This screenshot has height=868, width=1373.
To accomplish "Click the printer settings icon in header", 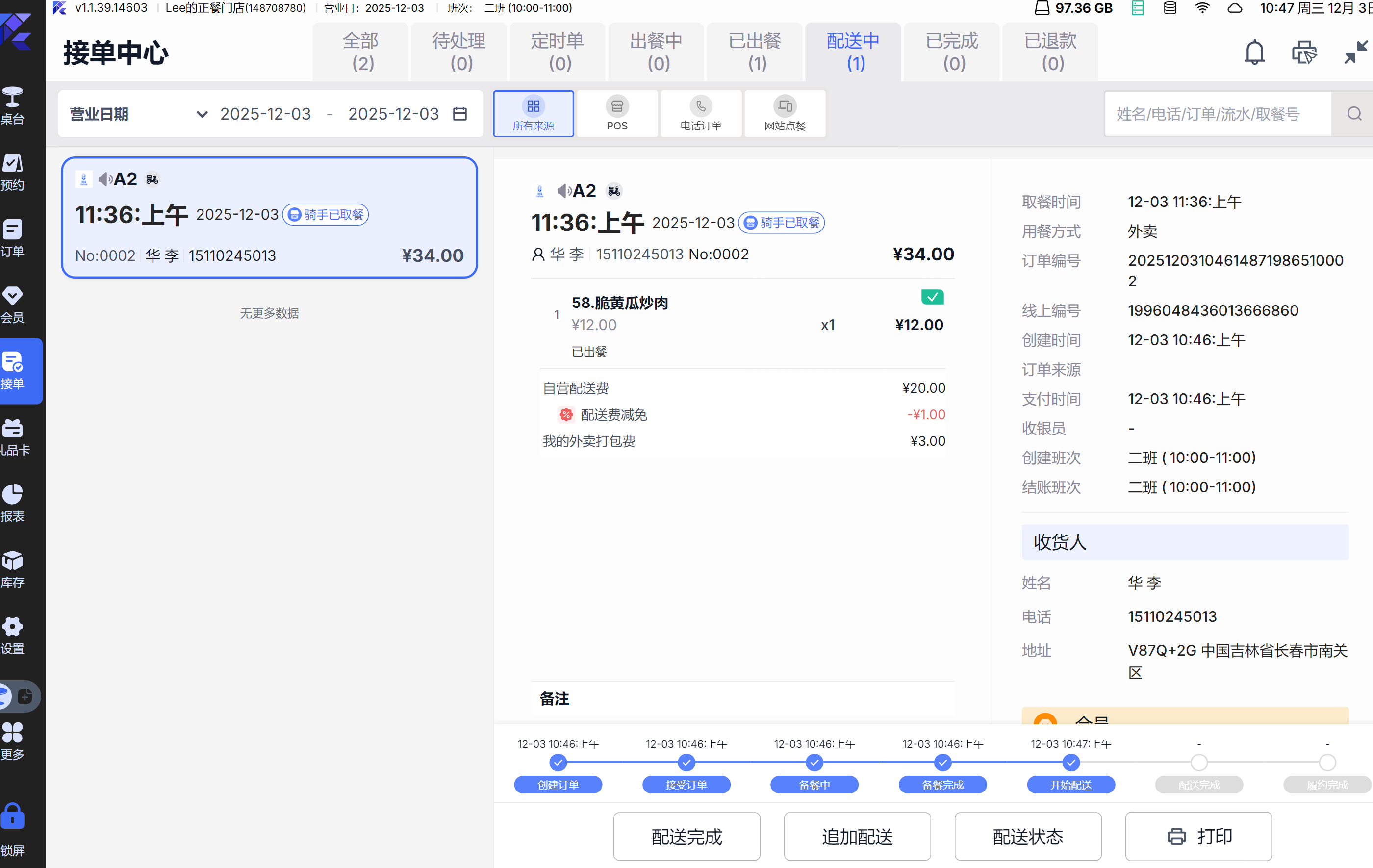I will pos(1303,52).
